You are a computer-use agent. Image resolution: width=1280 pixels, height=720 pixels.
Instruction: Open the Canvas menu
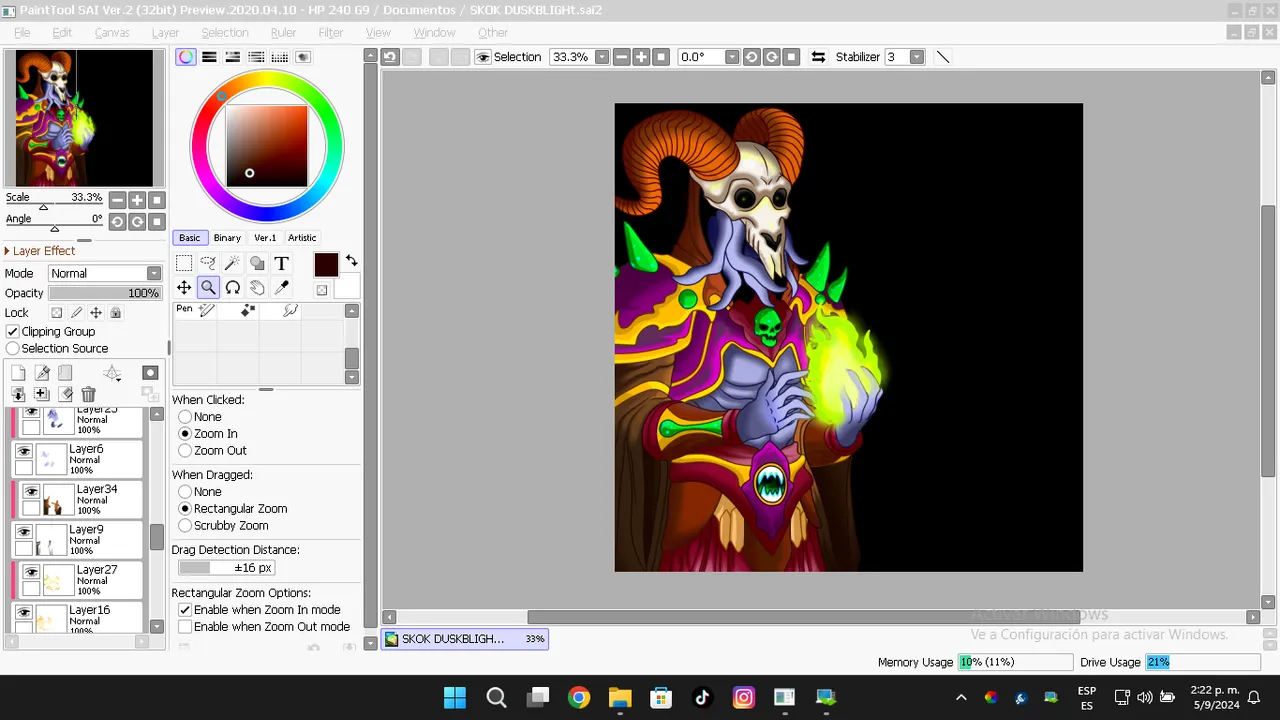coord(112,33)
